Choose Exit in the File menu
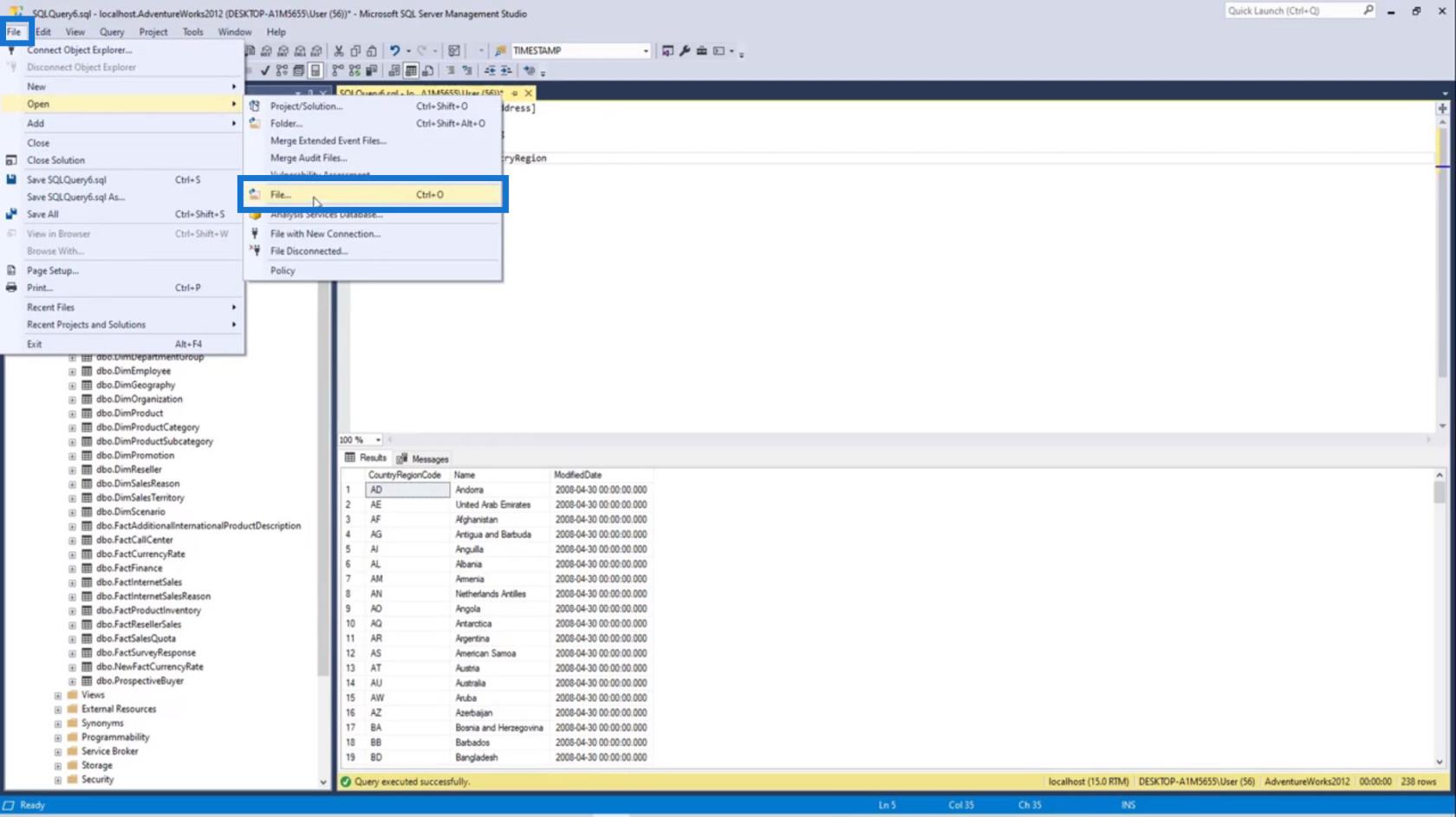This screenshot has width=1456, height=817. (x=123, y=345)
